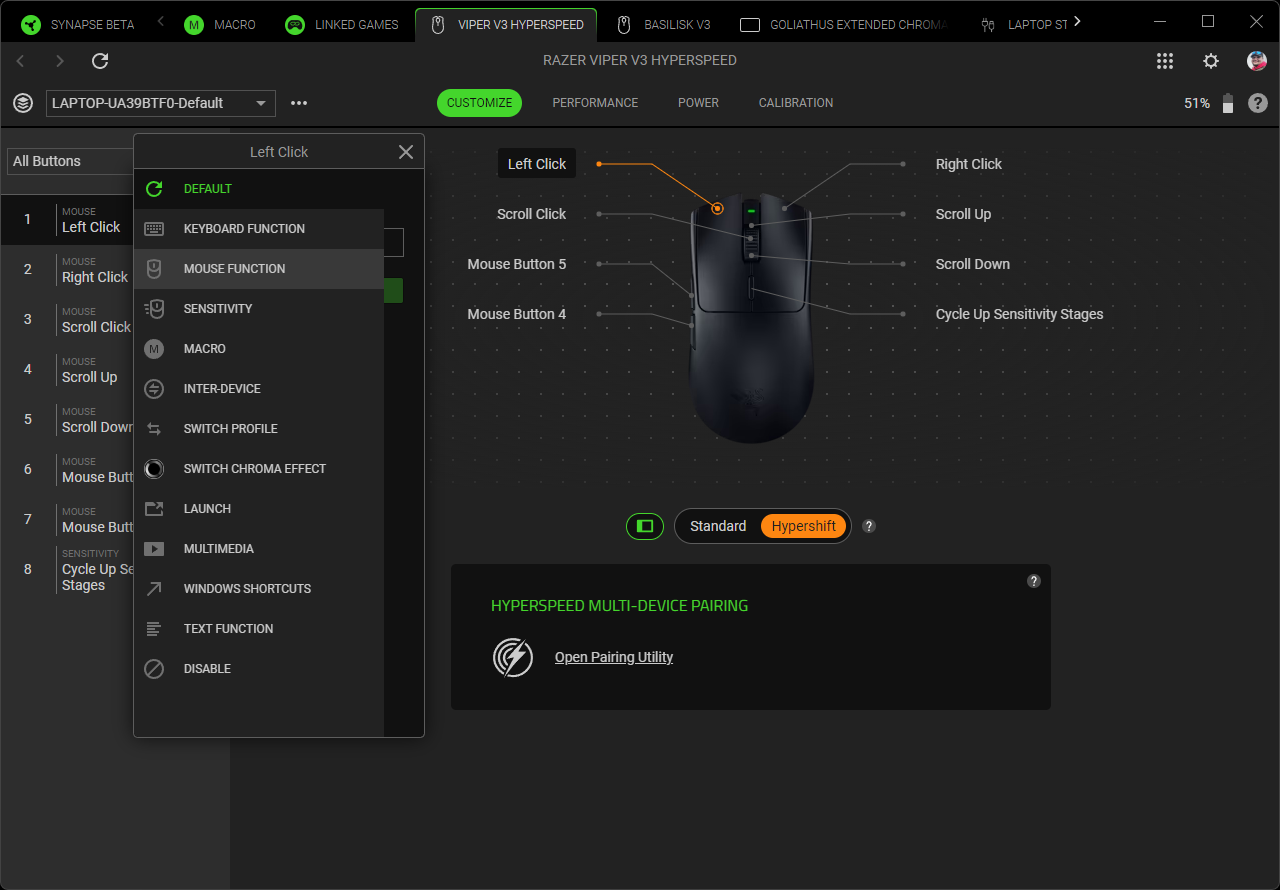Click the RAZER VIPER V3 HYPERSPEED title

[x=640, y=60]
